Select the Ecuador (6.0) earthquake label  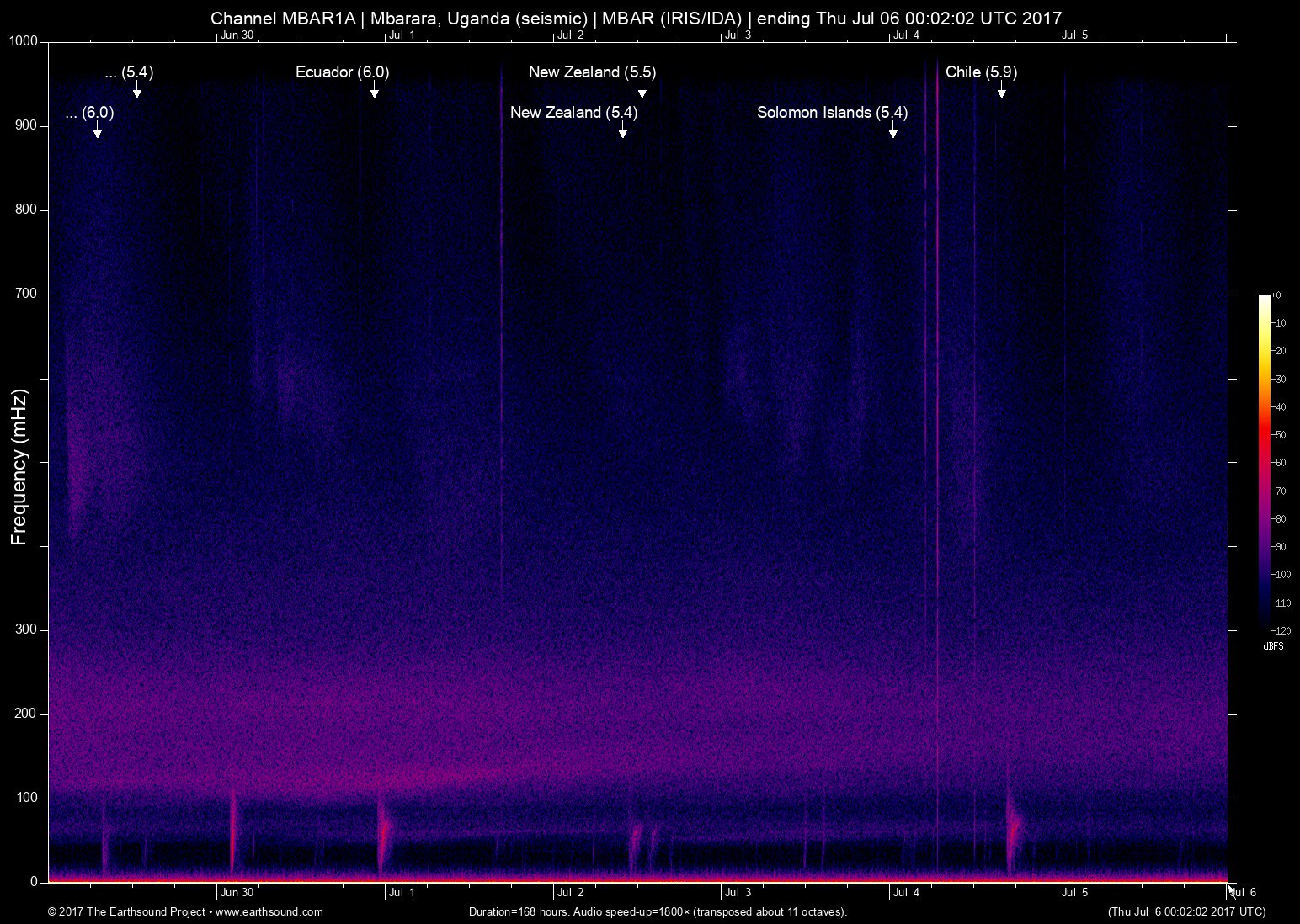pyautogui.click(x=342, y=72)
